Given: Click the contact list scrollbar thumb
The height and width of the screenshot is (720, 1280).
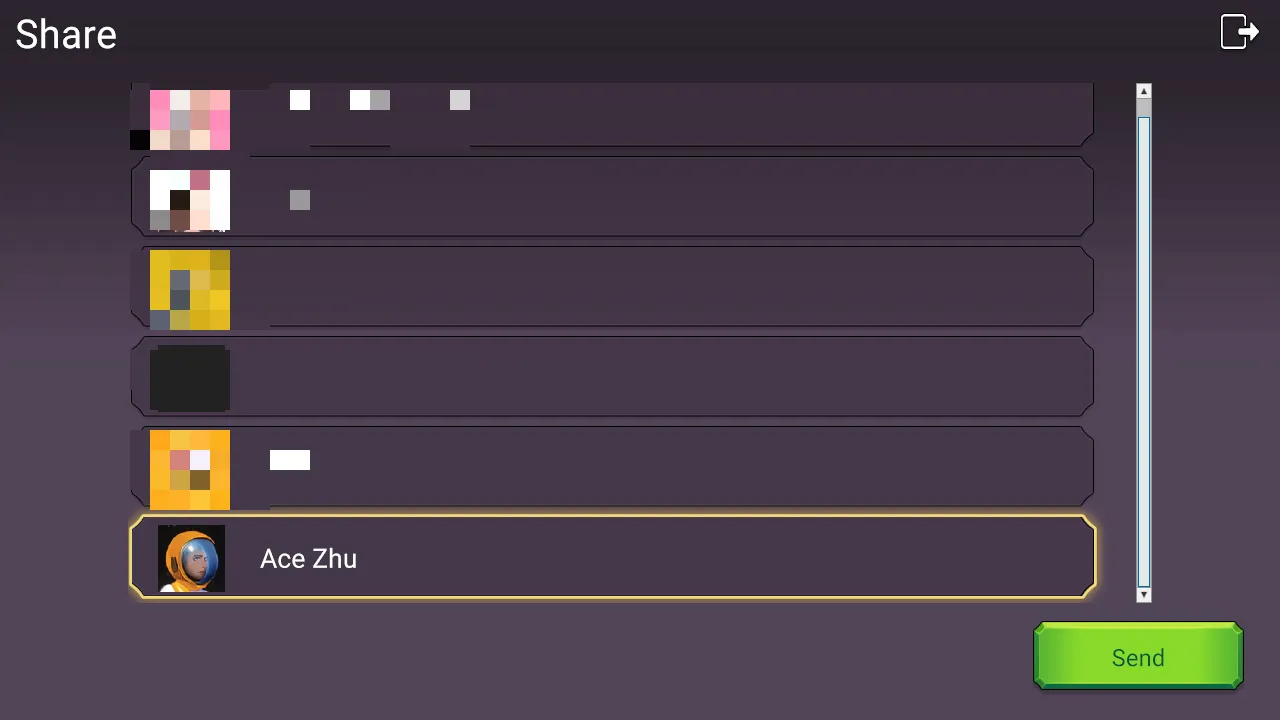Looking at the screenshot, I should coord(1144,350).
